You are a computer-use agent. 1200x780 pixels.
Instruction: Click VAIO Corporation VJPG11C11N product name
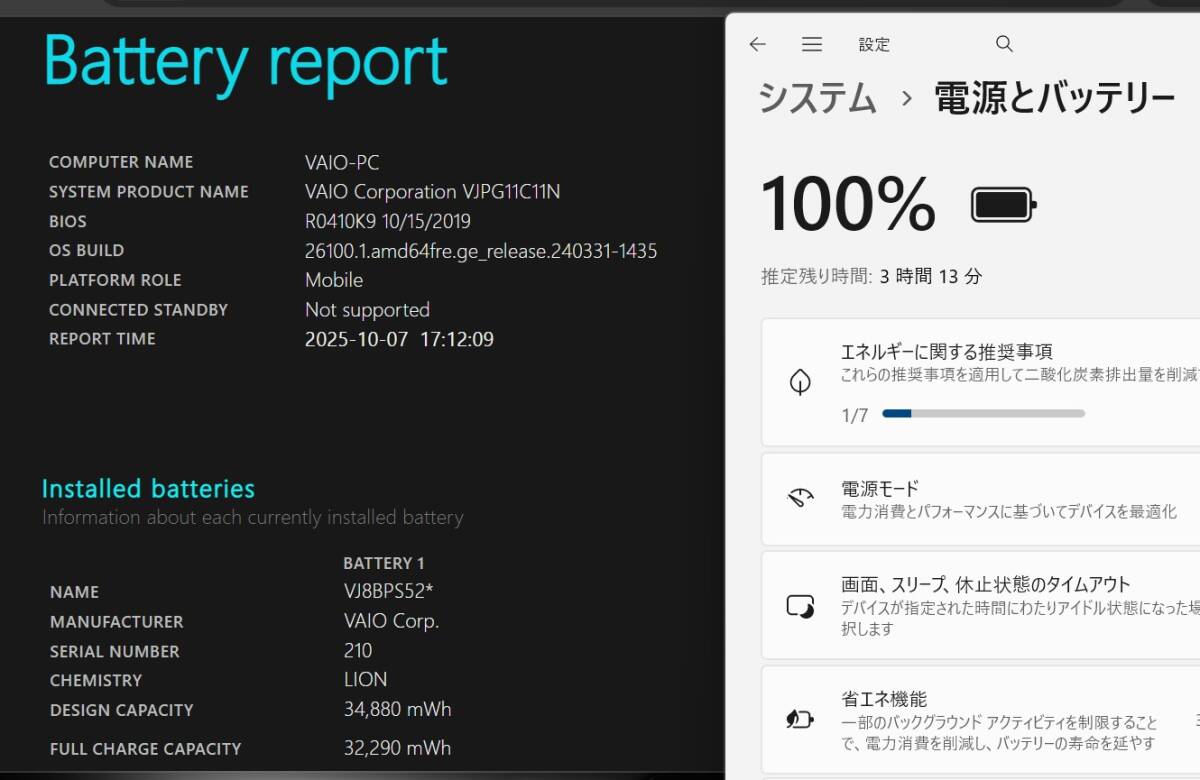[432, 191]
